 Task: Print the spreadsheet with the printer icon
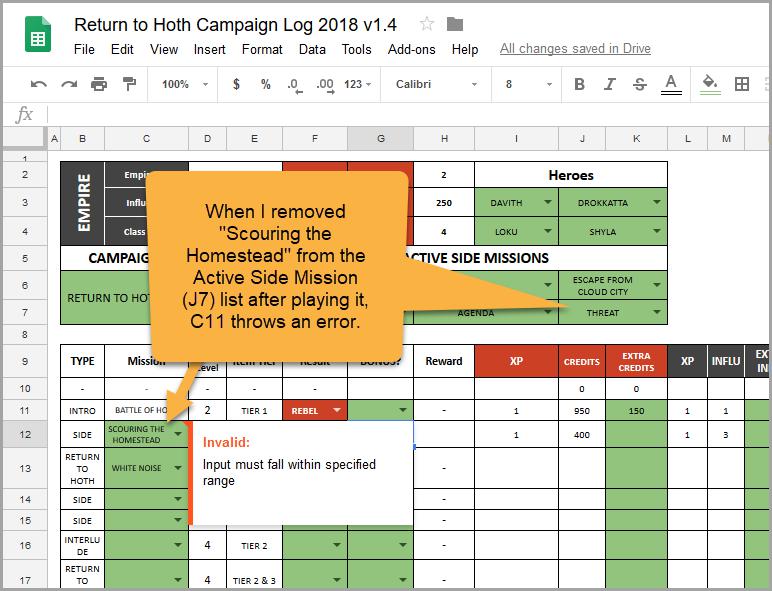(99, 84)
